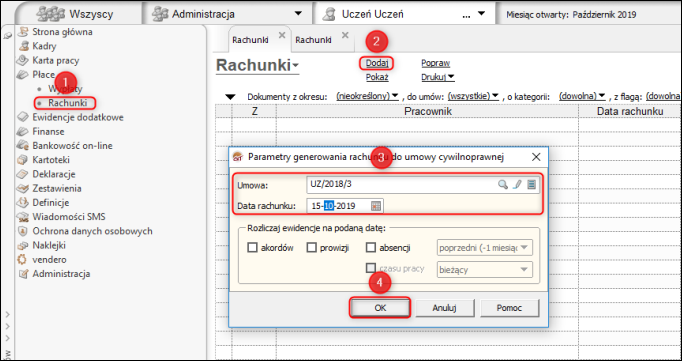Switch to the first Rachunki tab

coord(250,40)
